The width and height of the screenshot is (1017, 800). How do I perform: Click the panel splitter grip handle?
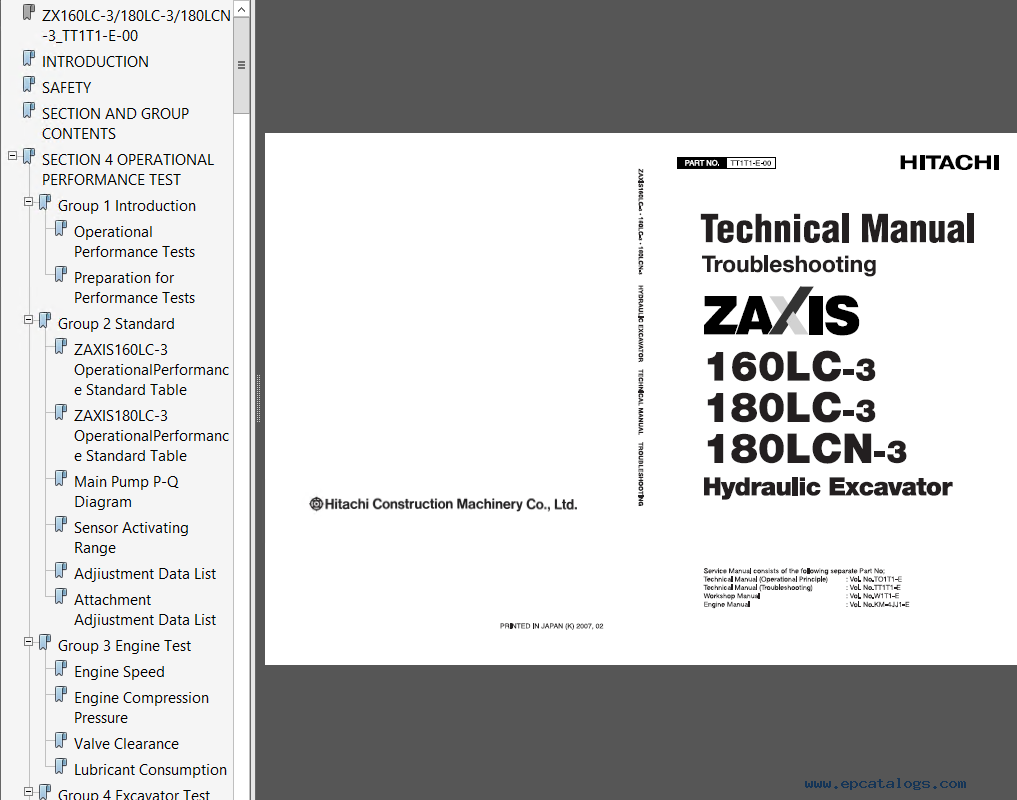click(x=258, y=400)
